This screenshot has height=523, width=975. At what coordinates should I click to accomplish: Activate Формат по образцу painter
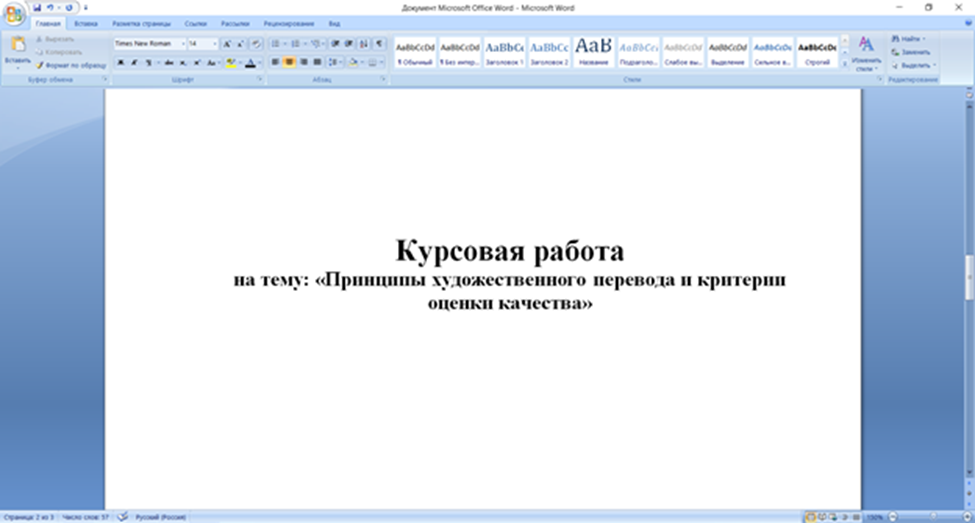point(71,65)
